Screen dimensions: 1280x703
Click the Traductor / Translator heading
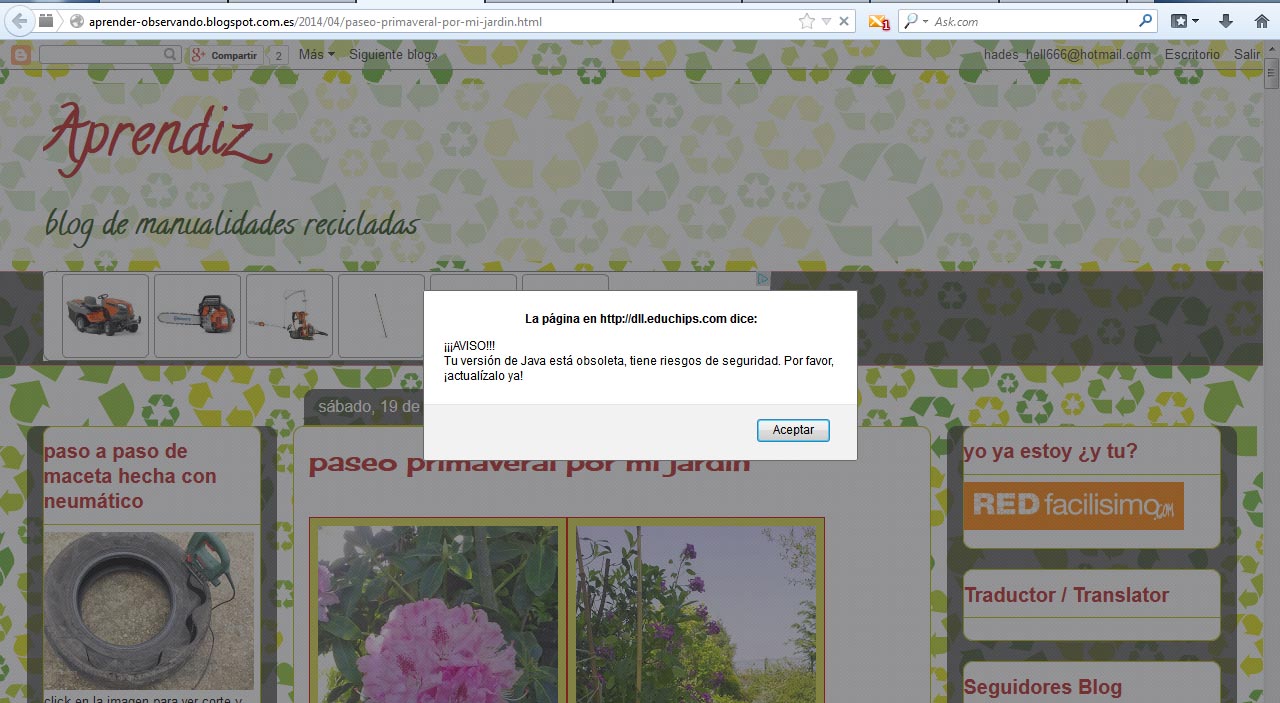tap(1066, 595)
